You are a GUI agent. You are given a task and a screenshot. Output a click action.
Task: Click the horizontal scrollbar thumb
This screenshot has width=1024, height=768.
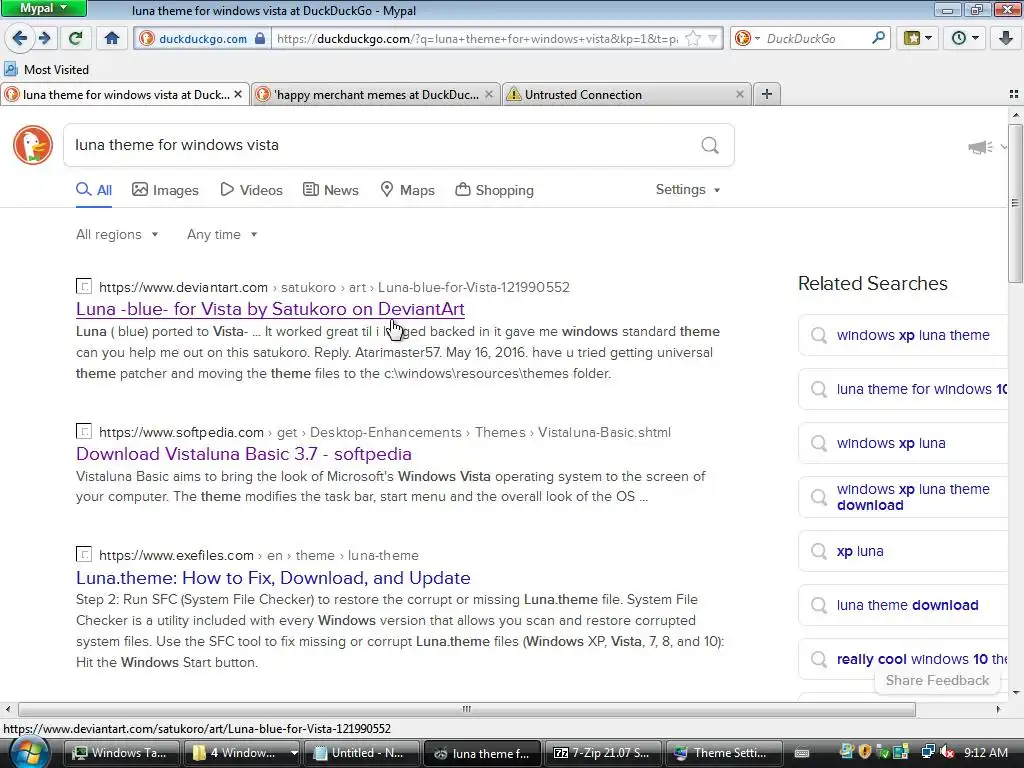pyautogui.click(x=466, y=709)
